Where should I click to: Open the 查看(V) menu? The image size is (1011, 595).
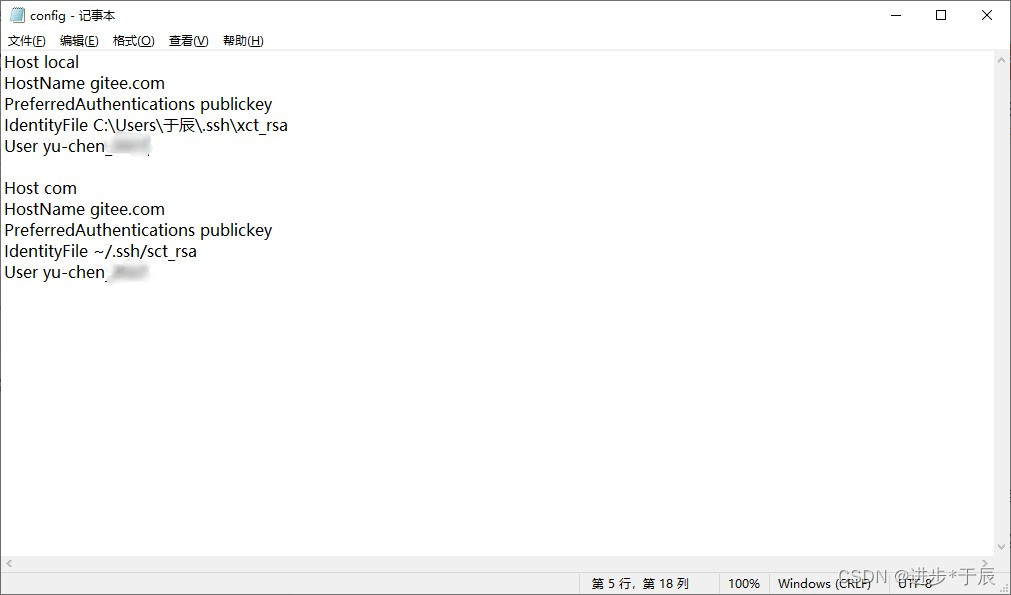coord(188,41)
